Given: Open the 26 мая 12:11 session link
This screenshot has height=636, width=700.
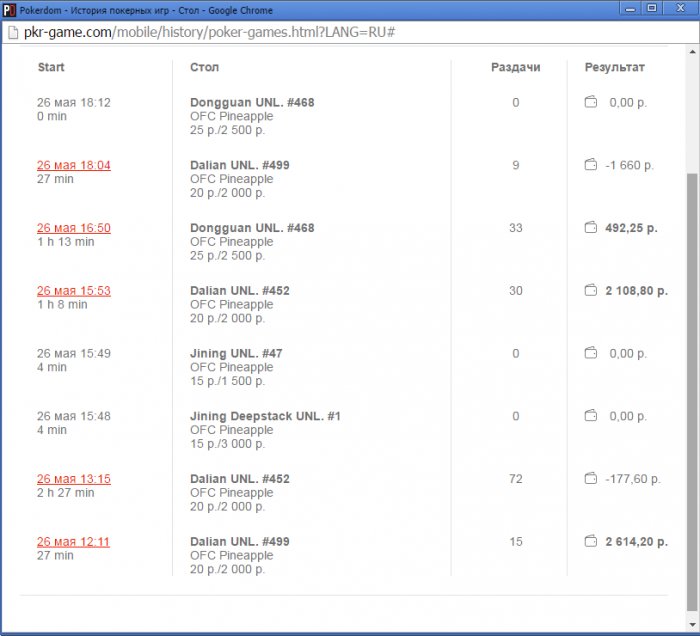Looking at the screenshot, I should (73, 542).
